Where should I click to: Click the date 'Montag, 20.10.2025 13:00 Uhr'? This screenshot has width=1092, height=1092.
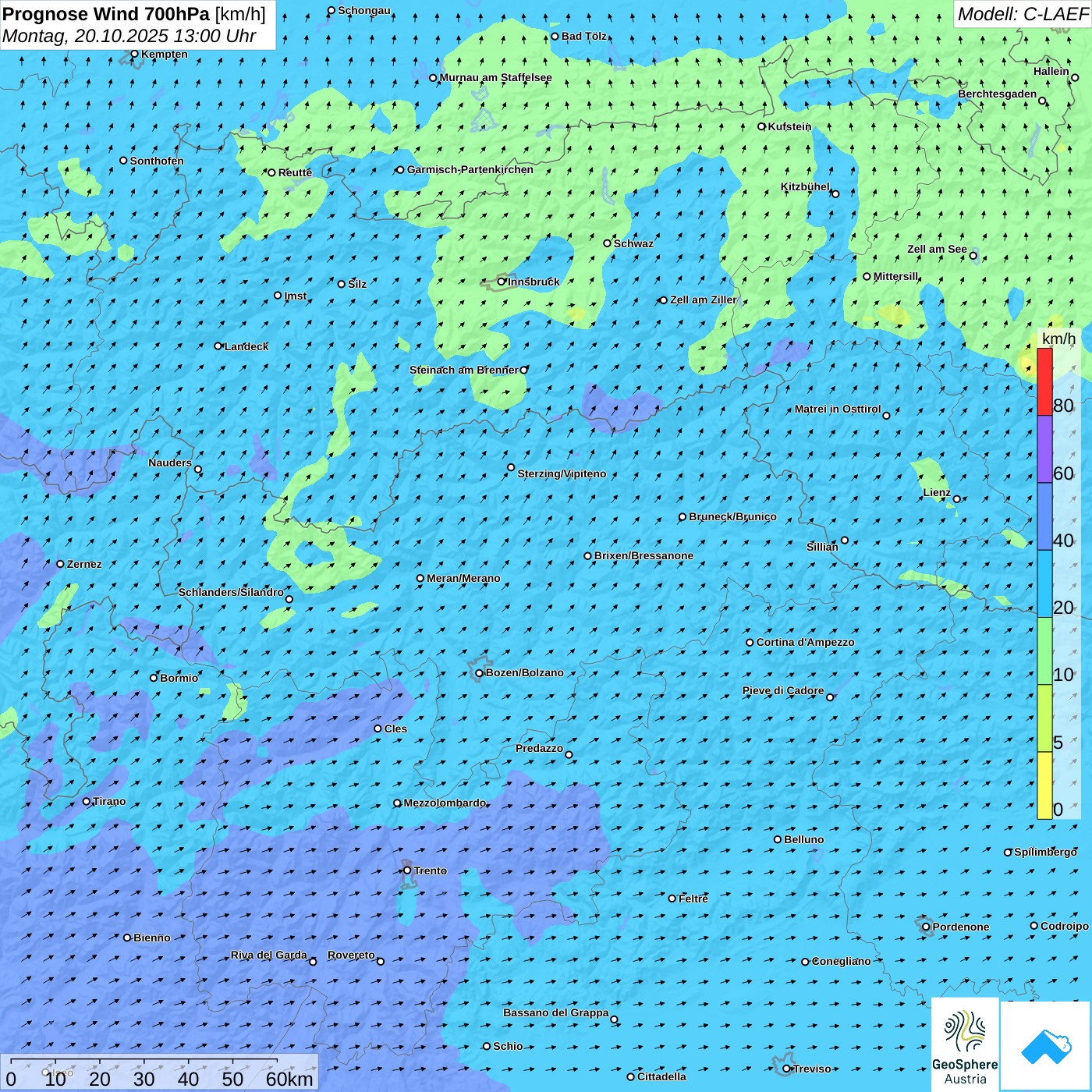tap(129, 36)
